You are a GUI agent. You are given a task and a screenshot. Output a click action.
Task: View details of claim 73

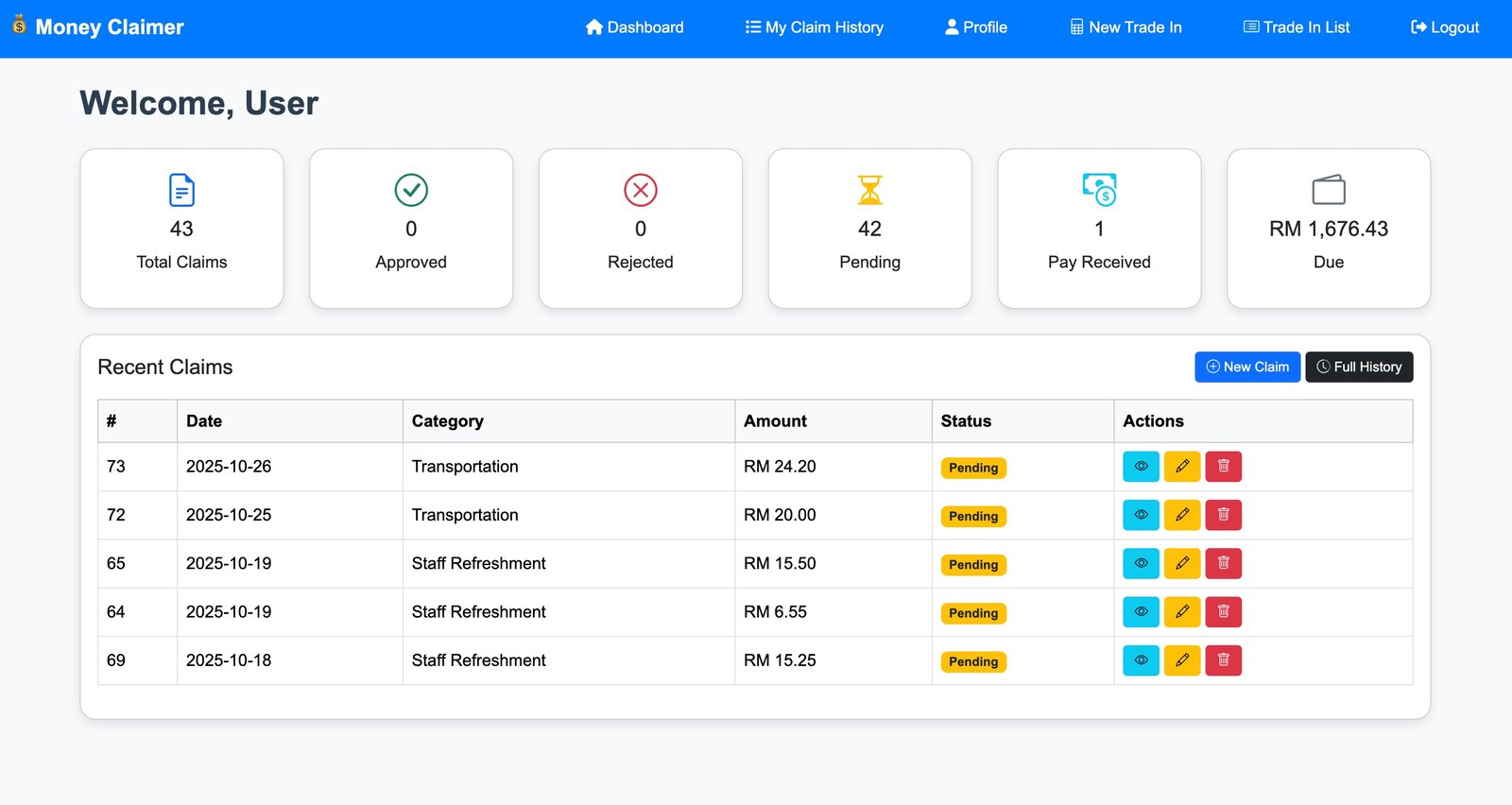coord(1141,467)
